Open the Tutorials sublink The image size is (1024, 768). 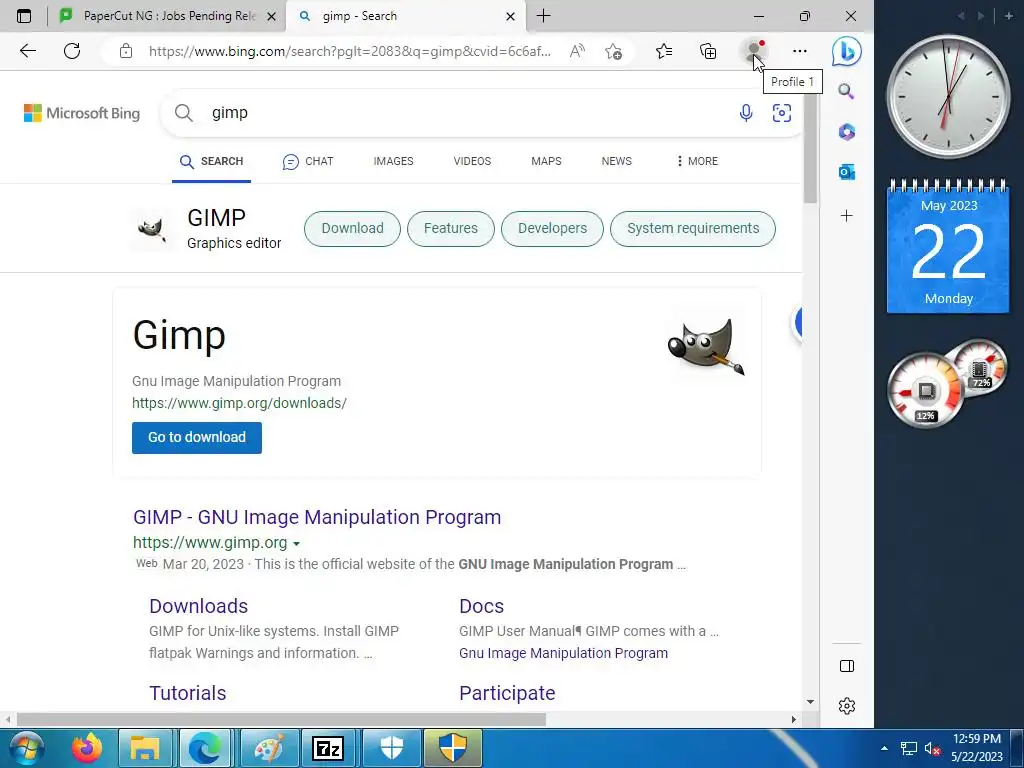coord(187,693)
